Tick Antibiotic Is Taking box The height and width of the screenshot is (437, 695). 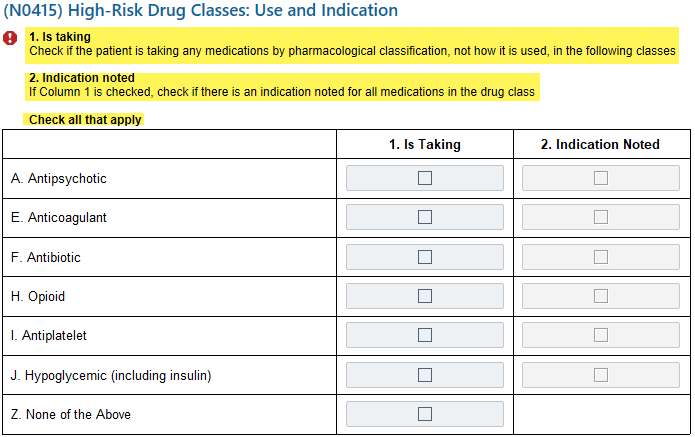pos(425,257)
